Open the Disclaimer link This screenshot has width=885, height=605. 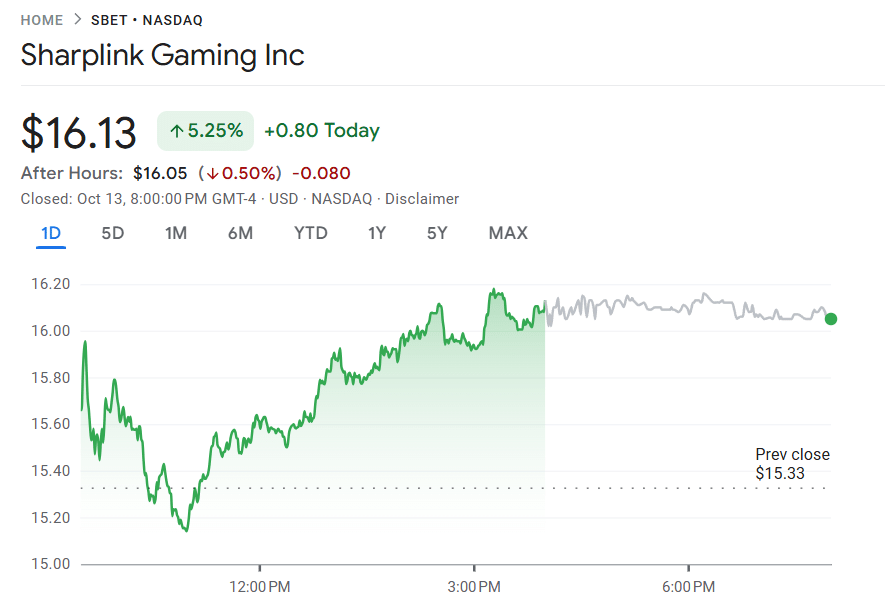coord(421,198)
